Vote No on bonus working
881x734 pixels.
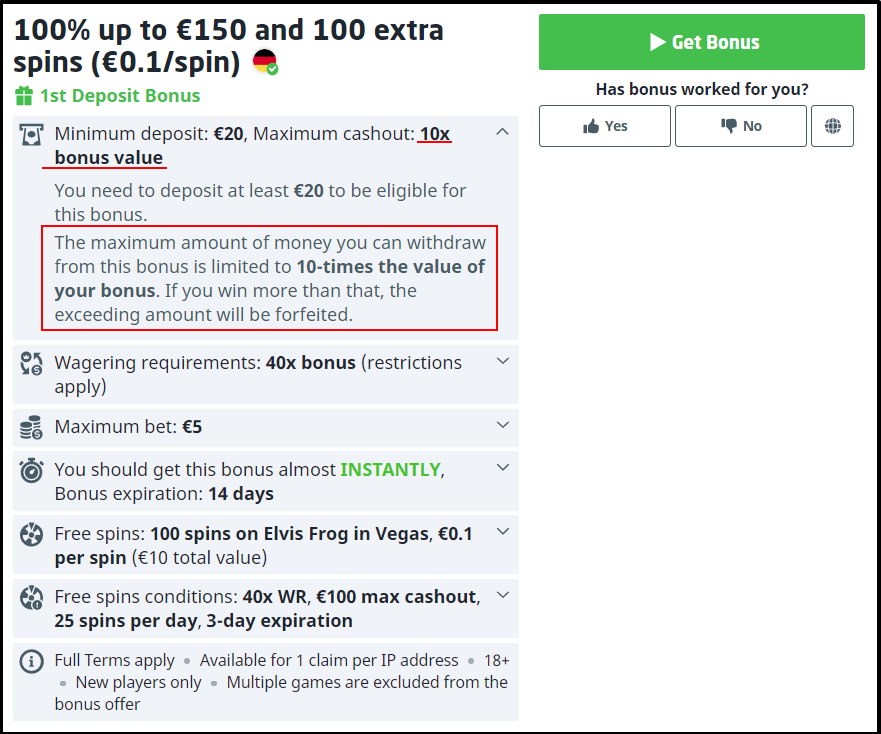pos(740,126)
